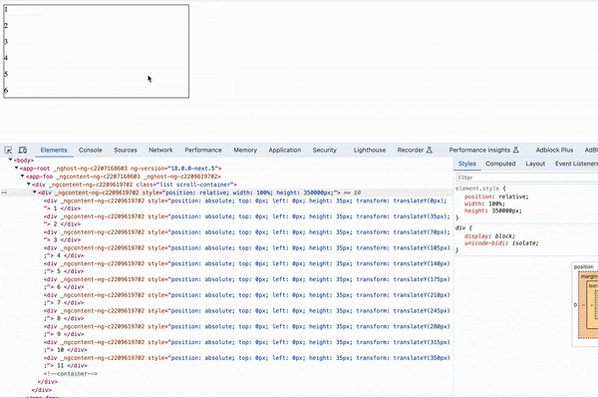Image resolution: width=598 pixels, height=398 pixels.
Task: Click the box model 'position' label
Action: coord(584,267)
